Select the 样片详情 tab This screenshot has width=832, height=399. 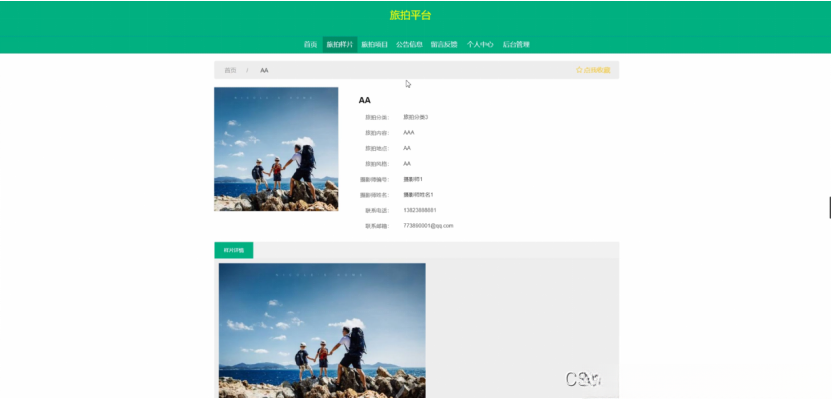233,250
